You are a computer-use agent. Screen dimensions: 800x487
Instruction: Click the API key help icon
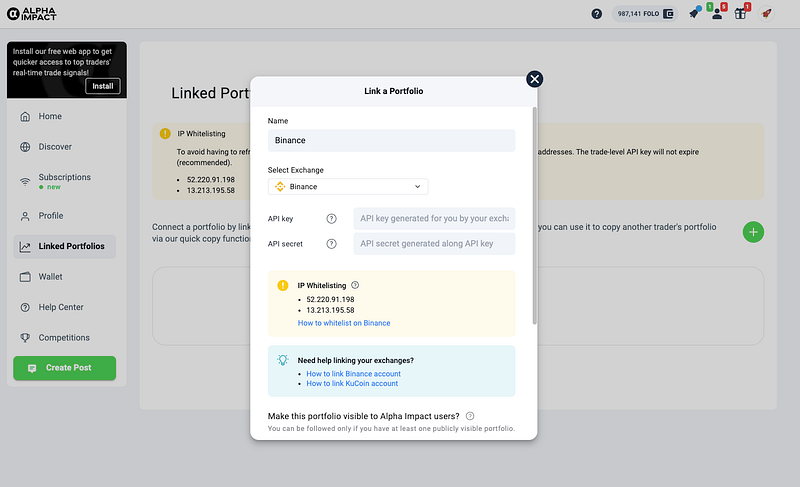click(332, 219)
